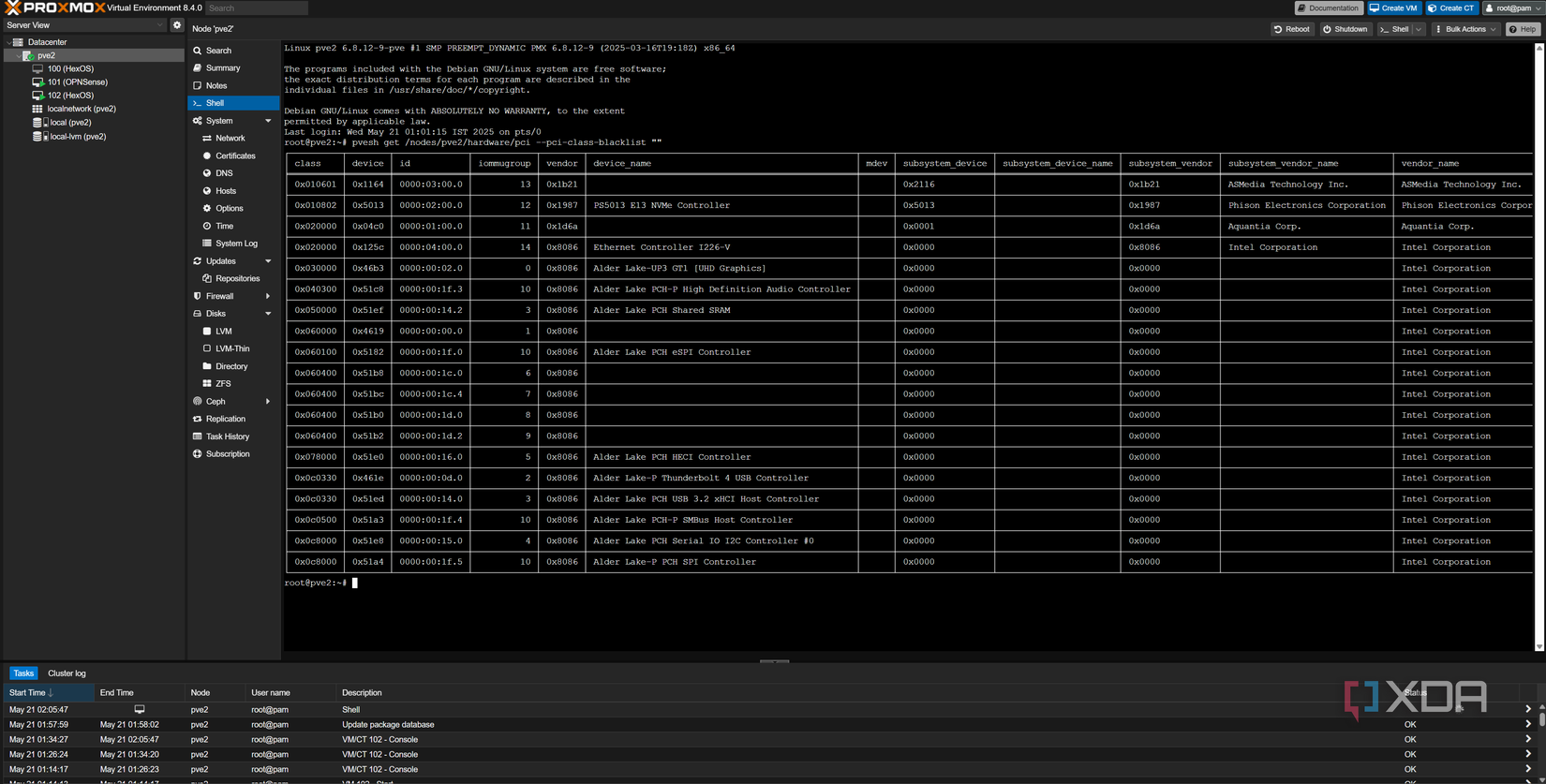Open the Summary panel
Screen dimensions: 1546x784
233,68
